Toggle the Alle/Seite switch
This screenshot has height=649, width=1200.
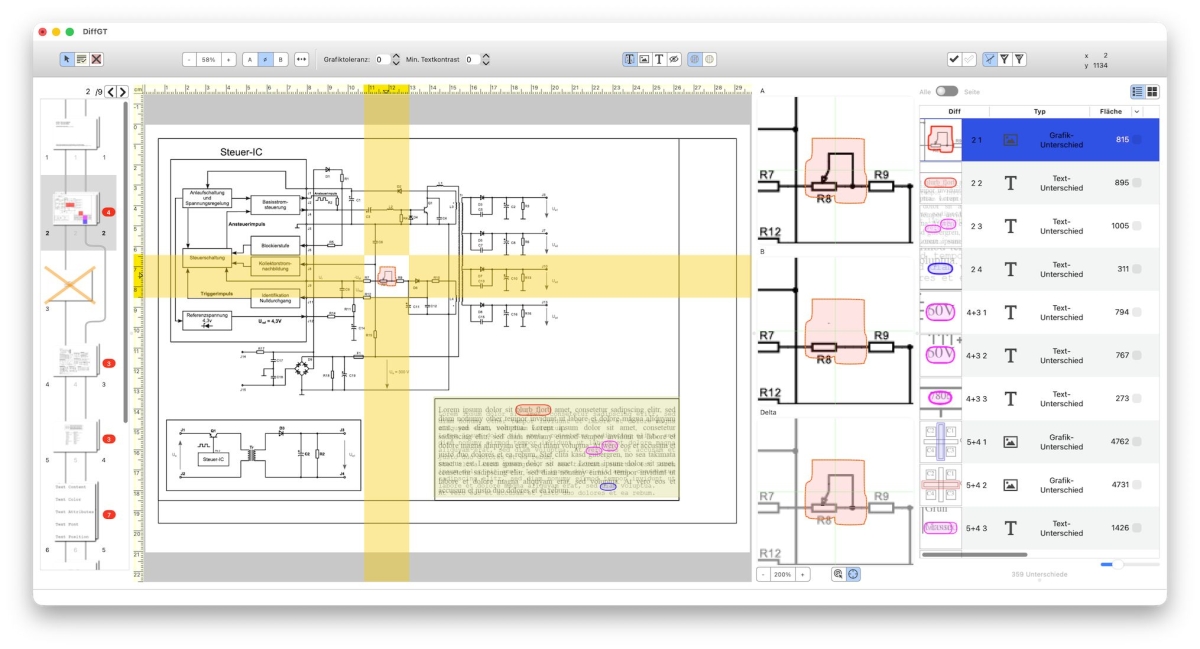pyautogui.click(x=946, y=91)
